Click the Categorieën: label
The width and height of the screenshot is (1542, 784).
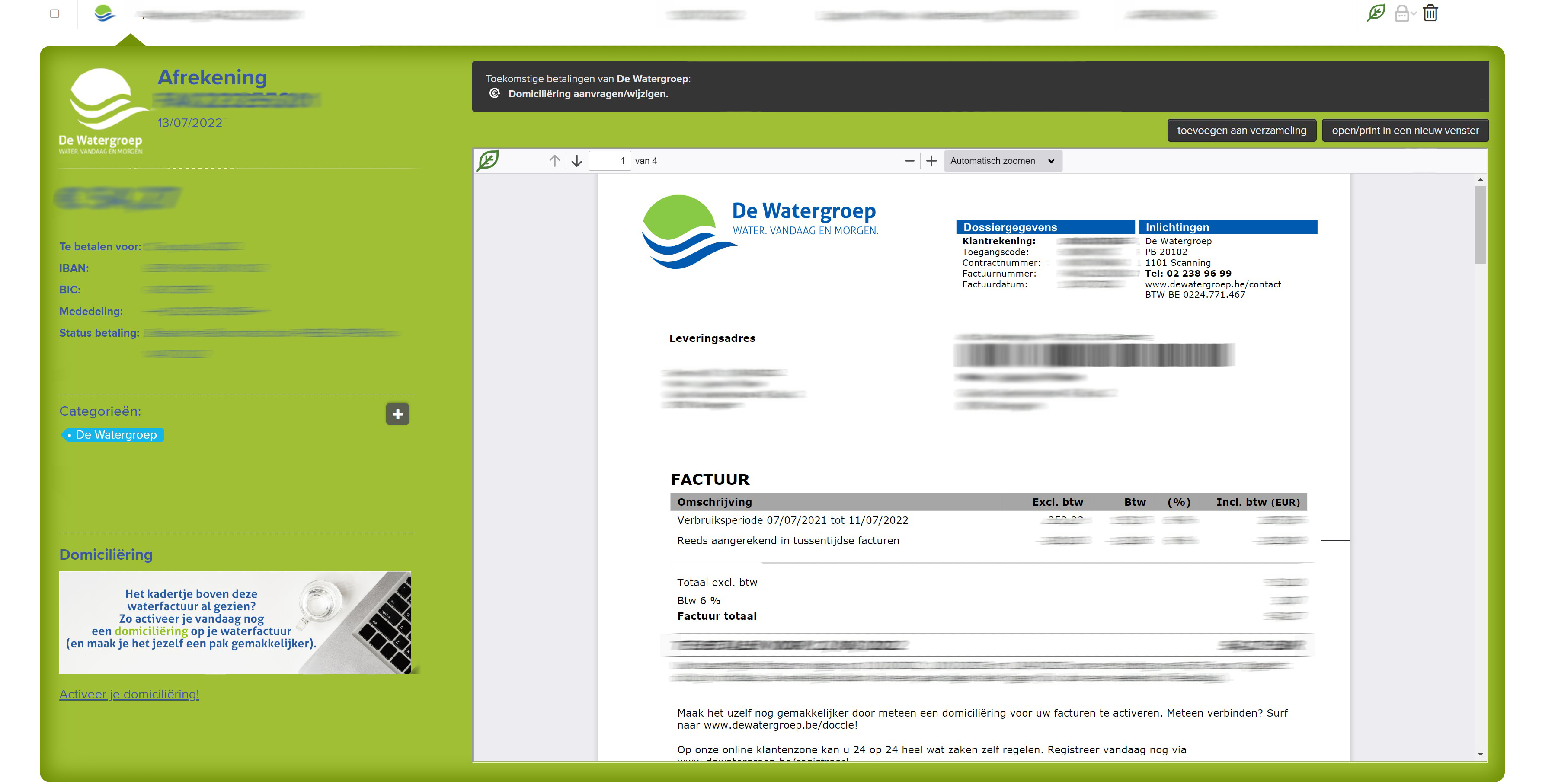(x=100, y=411)
